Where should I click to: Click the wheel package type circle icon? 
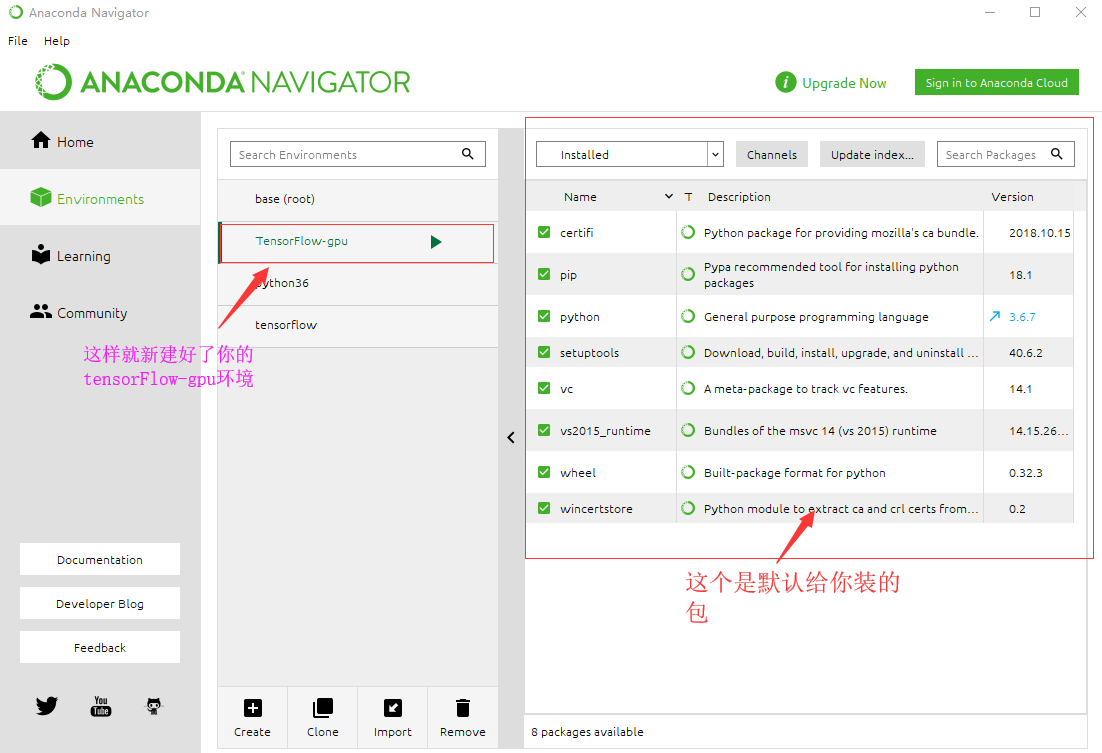click(688, 472)
